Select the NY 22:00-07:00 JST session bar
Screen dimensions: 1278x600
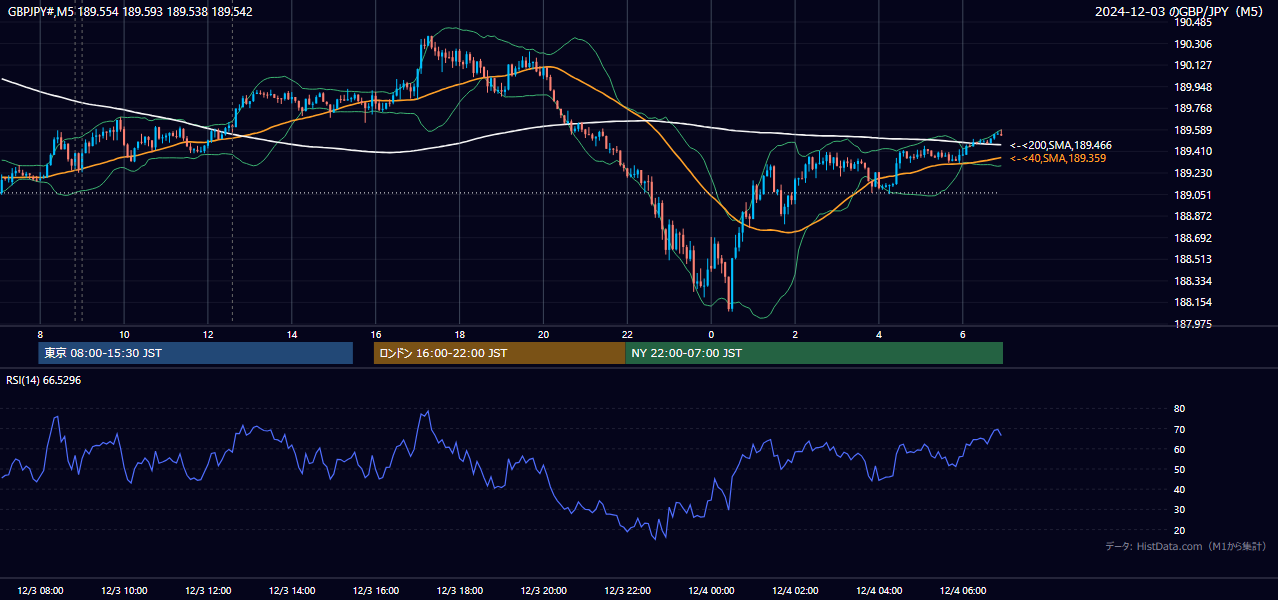[814, 353]
